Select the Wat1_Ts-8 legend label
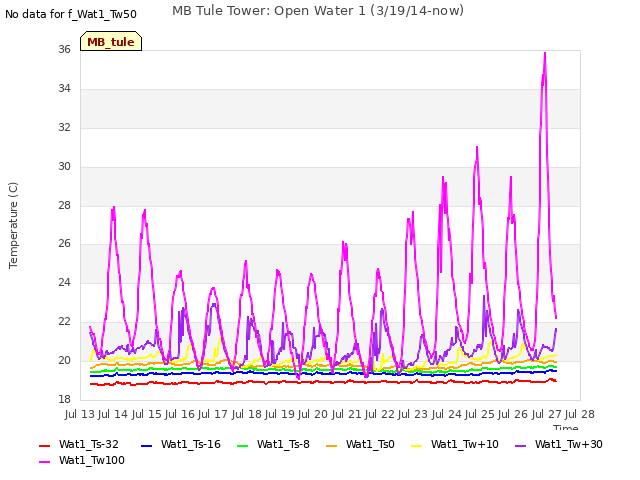This screenshot has height=480, width=640. point(283,444)
